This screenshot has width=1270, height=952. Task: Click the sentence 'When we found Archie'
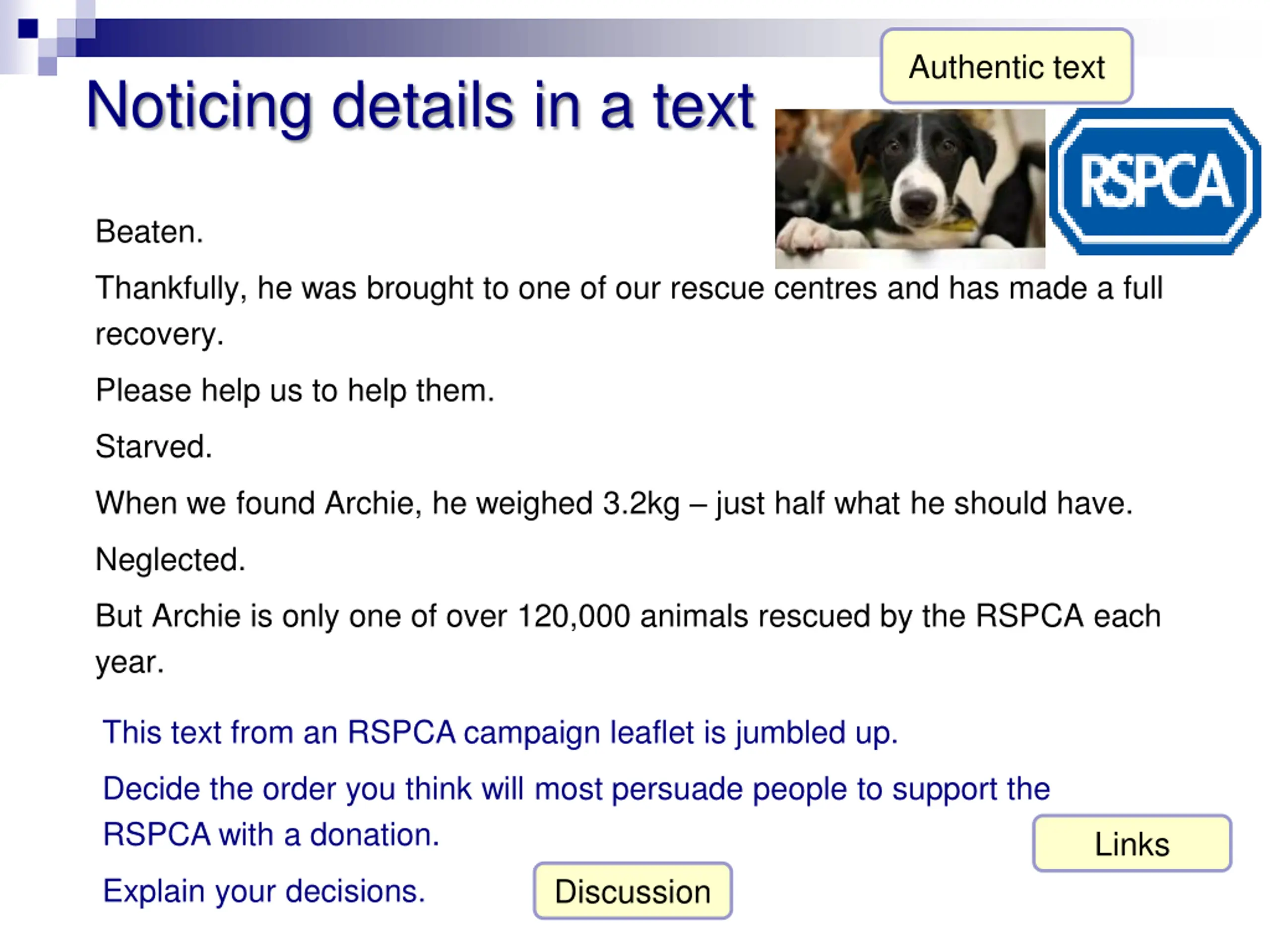tap(614, 503)
